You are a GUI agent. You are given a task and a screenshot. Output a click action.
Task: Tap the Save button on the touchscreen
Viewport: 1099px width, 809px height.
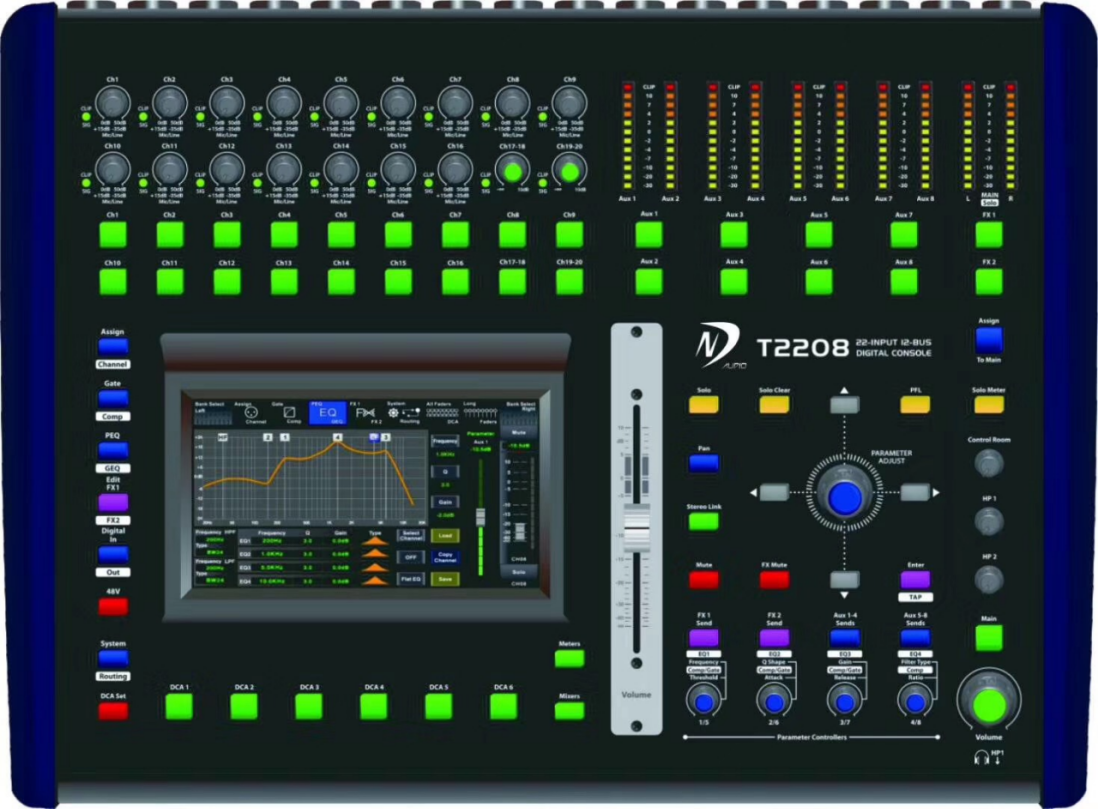click(x=445, y=579)
